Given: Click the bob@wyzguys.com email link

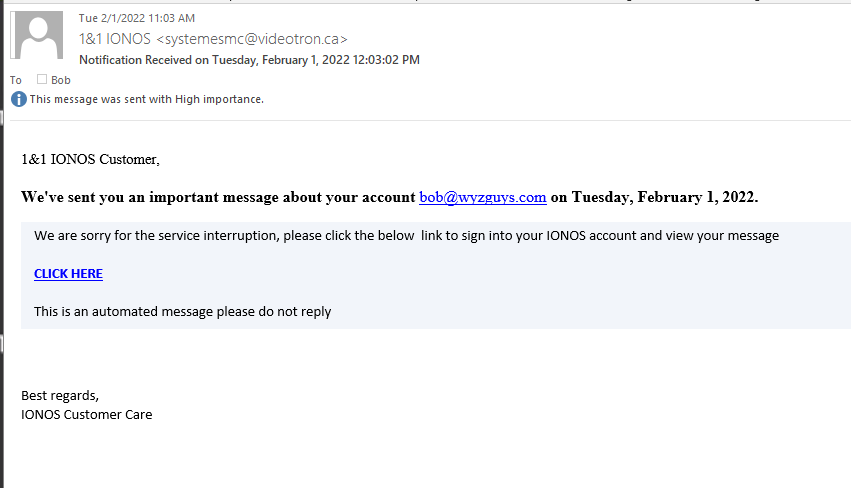Looking at the screenshot, I should 483,197.
